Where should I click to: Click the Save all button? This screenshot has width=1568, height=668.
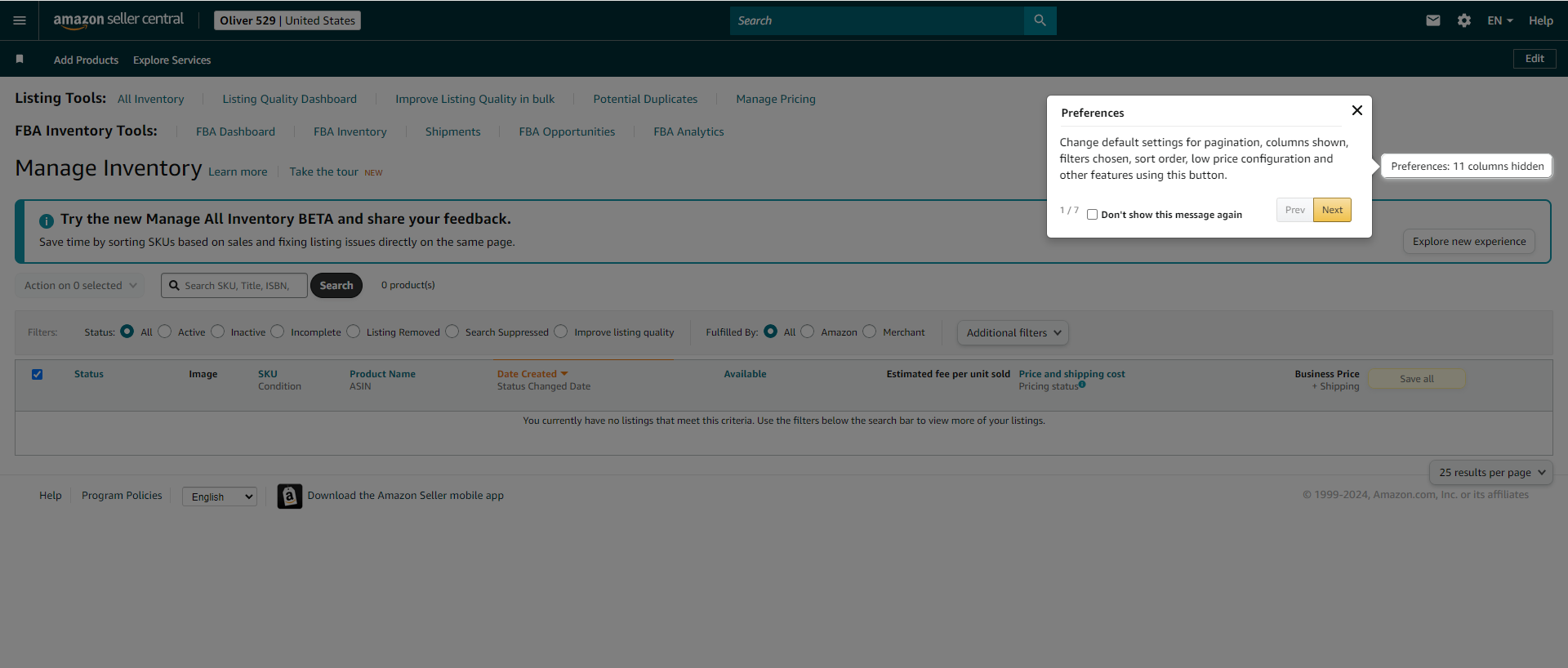(1417, 379)
